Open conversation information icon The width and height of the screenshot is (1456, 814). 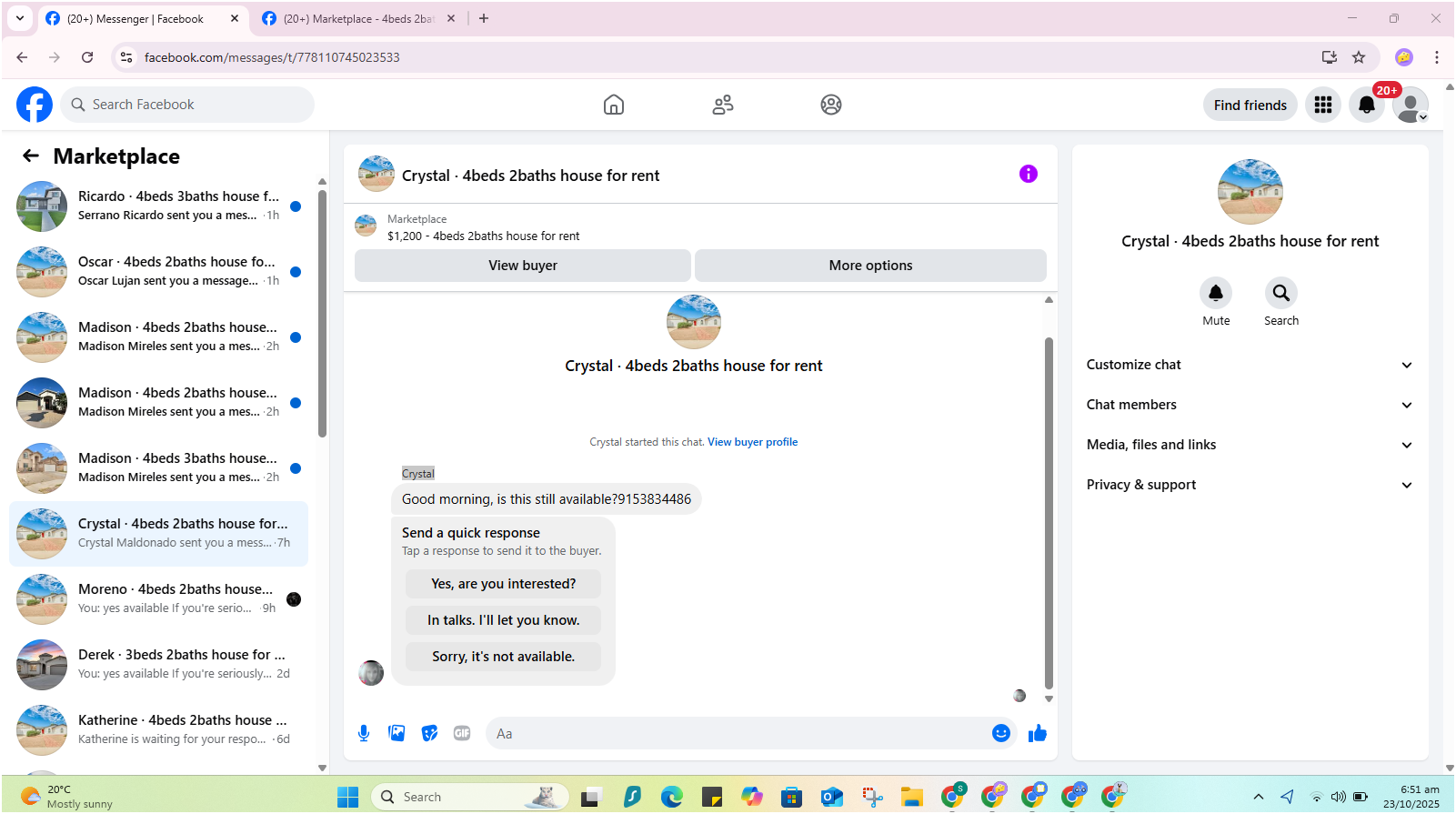[1029, 174]
